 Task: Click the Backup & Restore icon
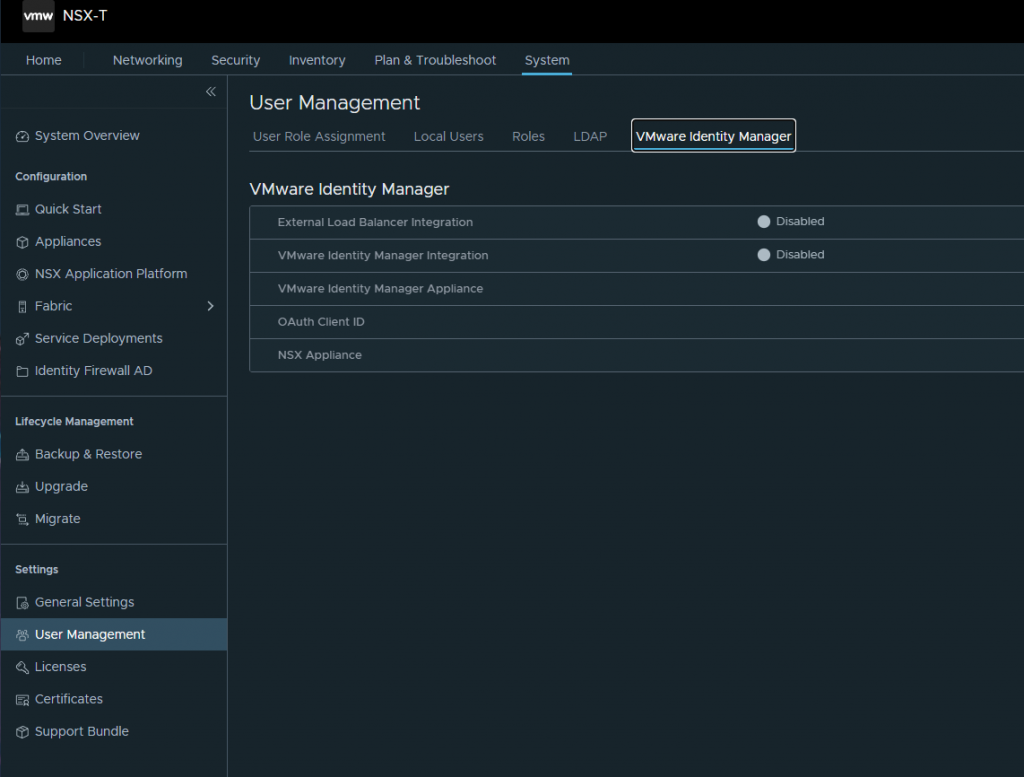coord(22,455)
